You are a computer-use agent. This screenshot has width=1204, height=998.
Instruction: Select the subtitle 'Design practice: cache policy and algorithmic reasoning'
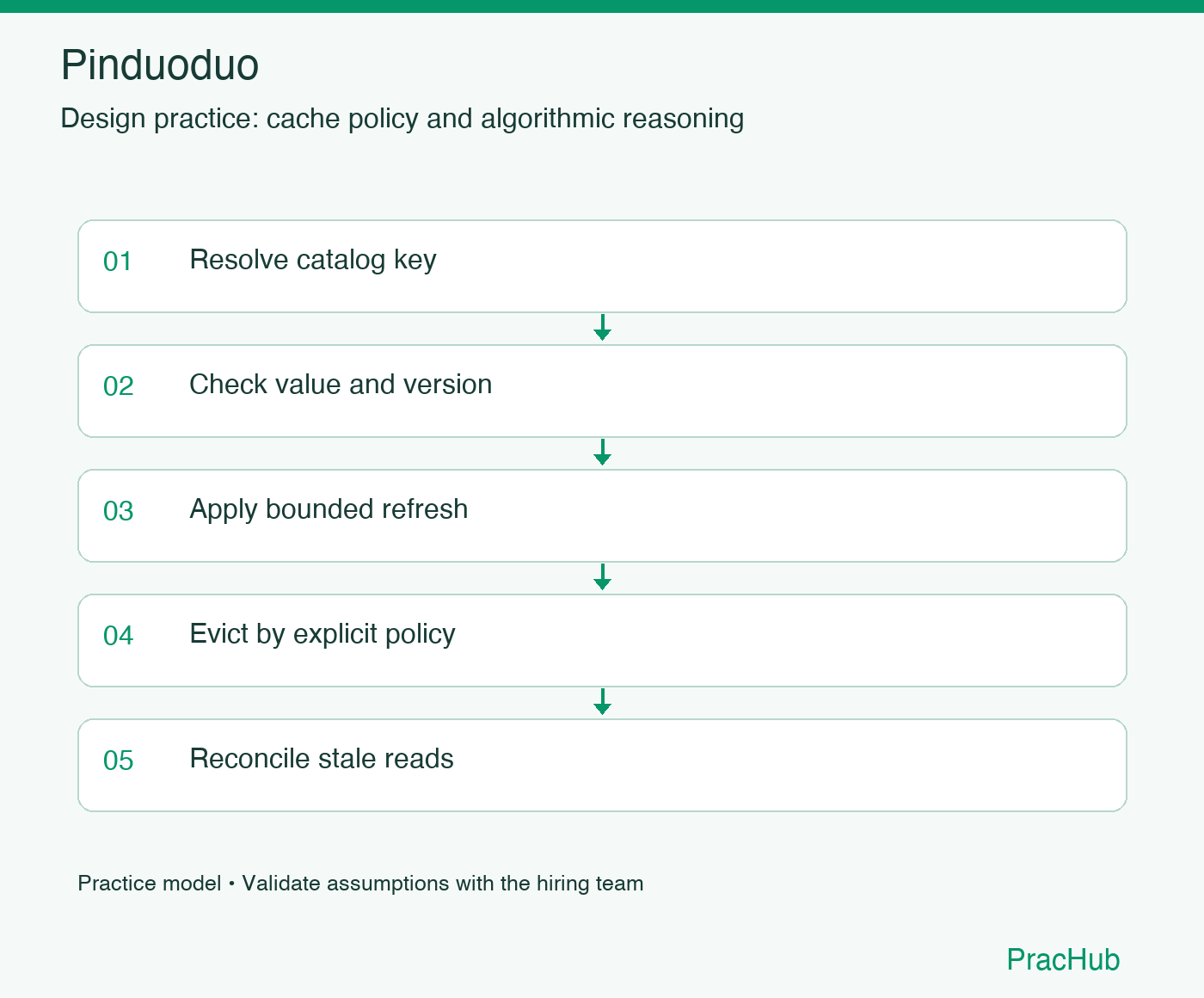pyautogui.click(x=402, y=119)
